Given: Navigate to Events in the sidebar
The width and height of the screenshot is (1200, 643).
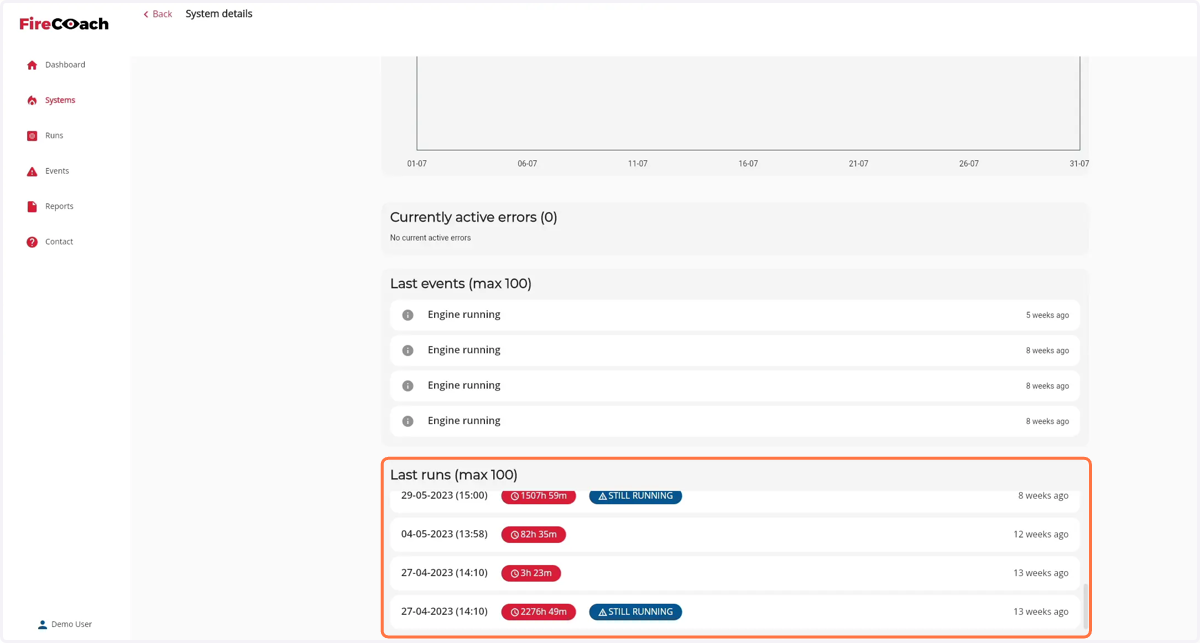Looking at the screenshot, I should click(57, 171).
